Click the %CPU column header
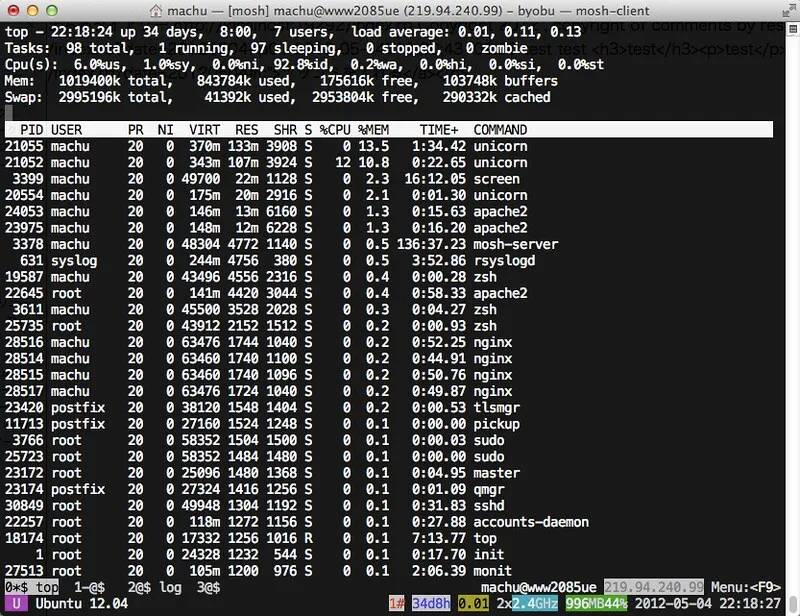Image resolution: width=800 pixels, height=616 pixels. [335, 130]
